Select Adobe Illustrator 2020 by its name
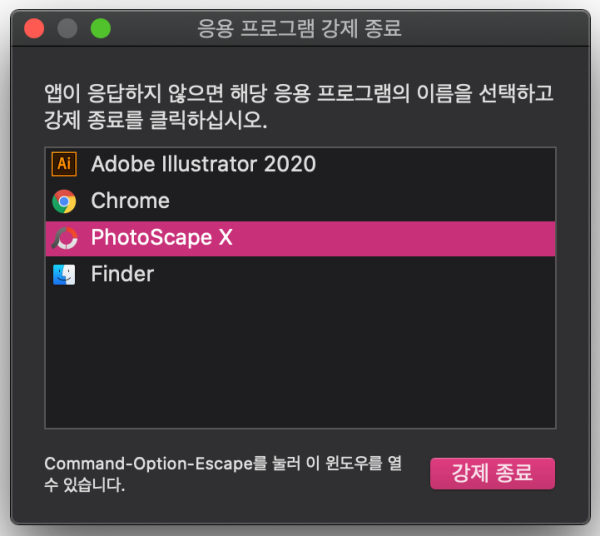The height and width of the screenshot is (536, 600). click(203, 164)
